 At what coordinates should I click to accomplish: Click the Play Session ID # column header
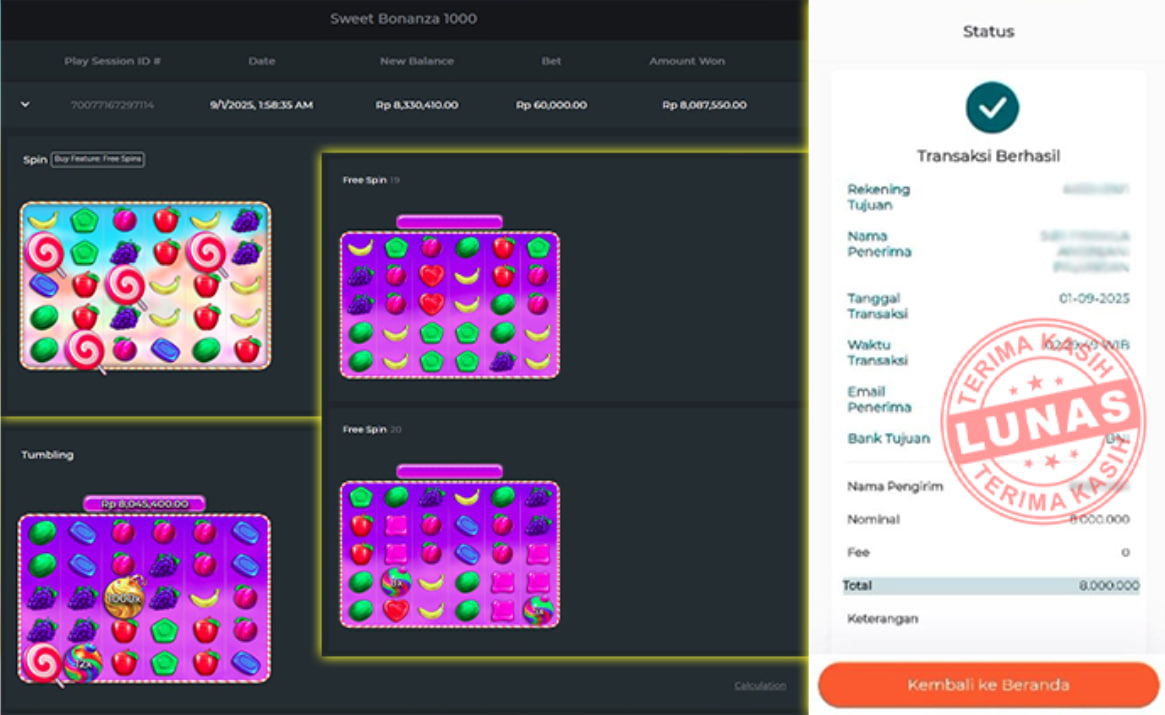pyautogui.click(x=112, y=61)
